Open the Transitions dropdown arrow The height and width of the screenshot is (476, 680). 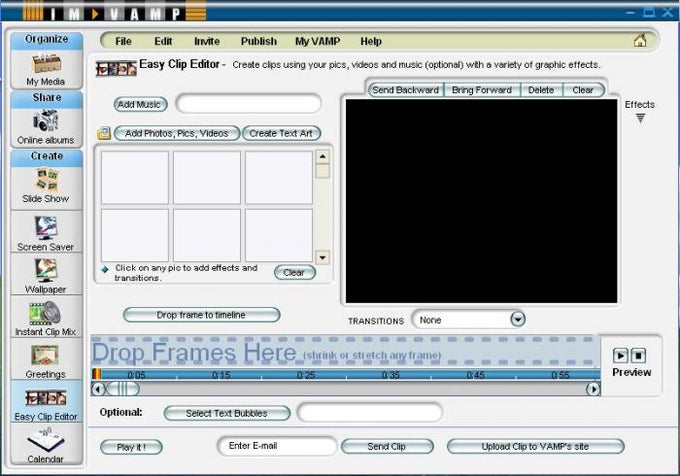(x=517, y=320)
